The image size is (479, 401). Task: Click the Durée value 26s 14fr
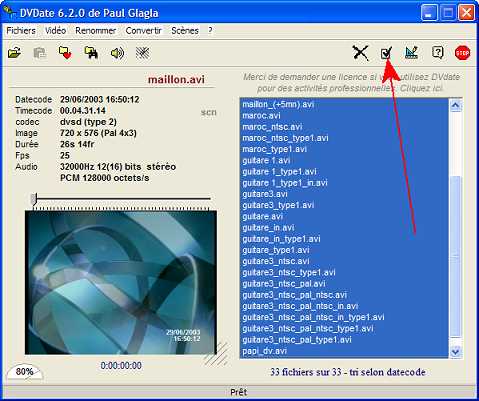click(x=77, y=144)
